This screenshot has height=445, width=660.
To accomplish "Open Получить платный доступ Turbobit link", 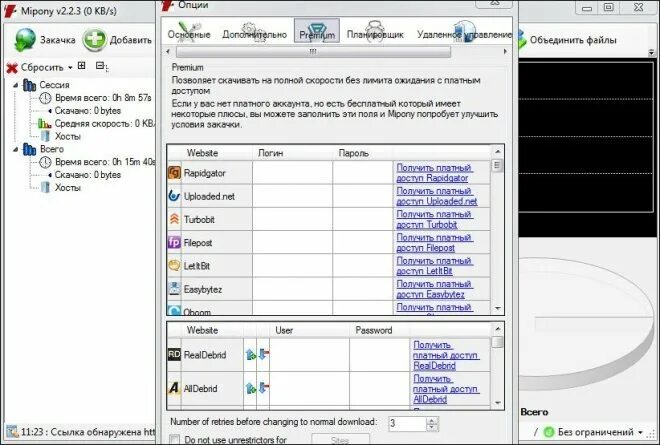I will point(434,219).
